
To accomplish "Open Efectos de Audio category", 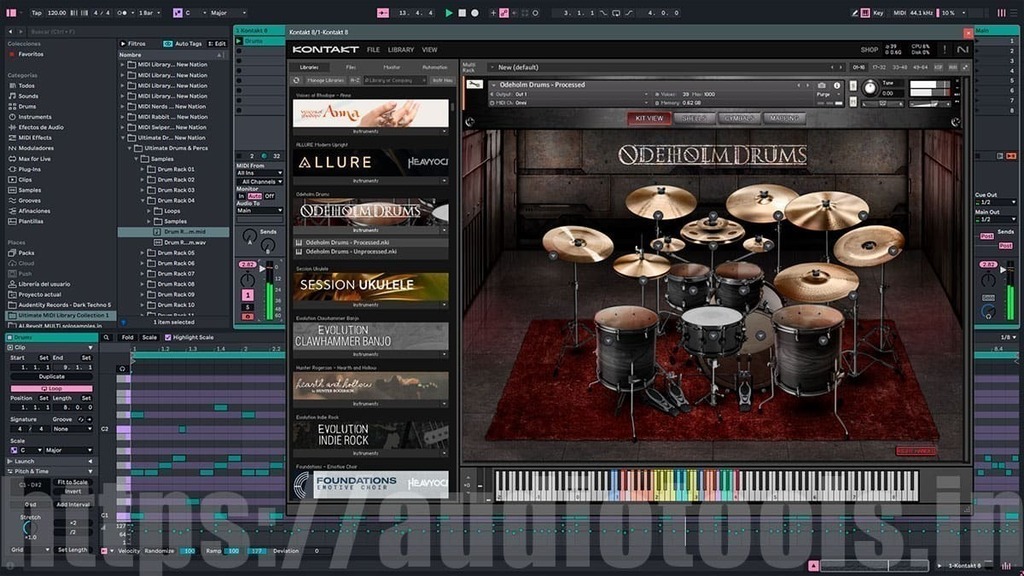I will pyautogui.click(x=40, y=127).
